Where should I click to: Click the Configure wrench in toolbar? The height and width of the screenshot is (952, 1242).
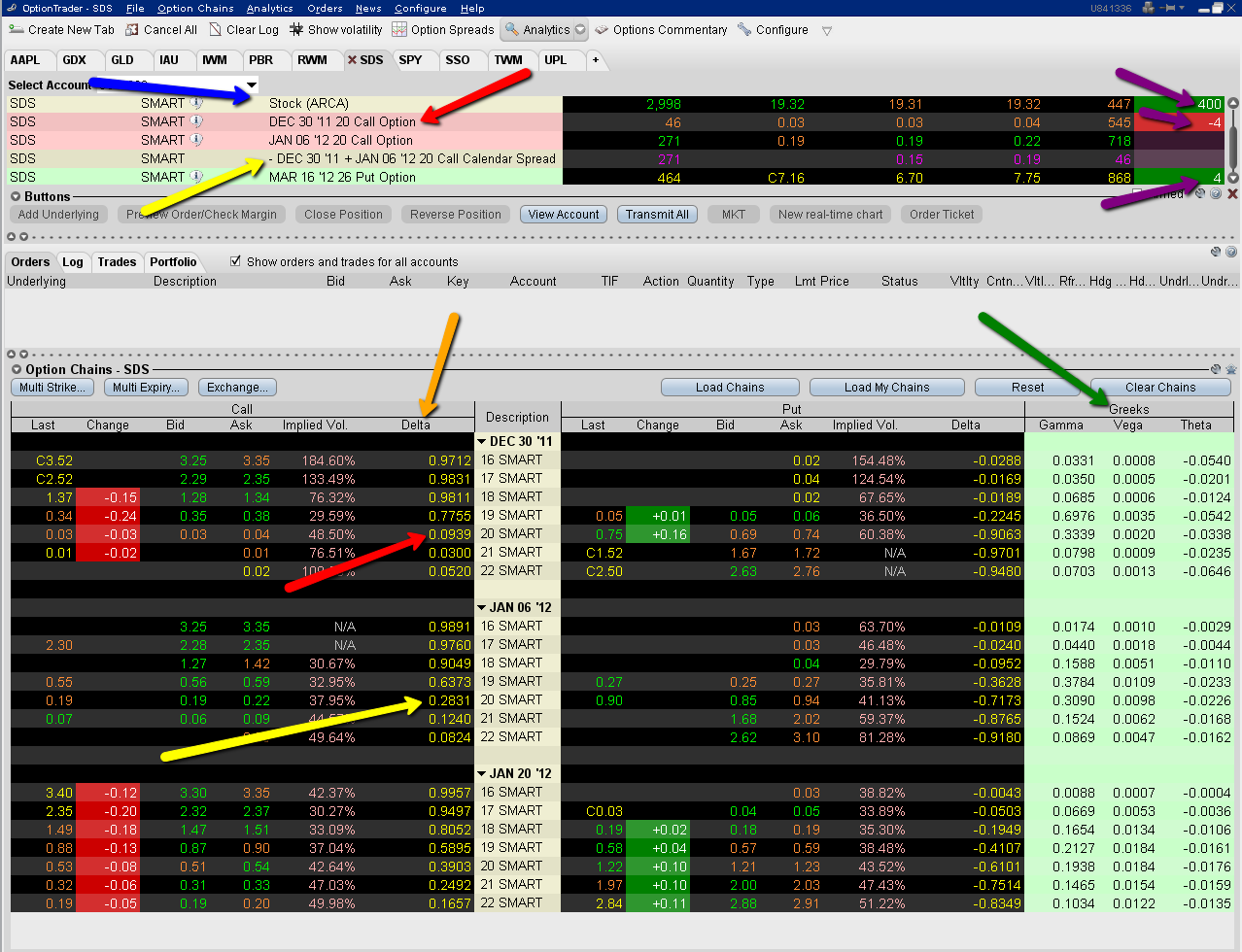[x=744, y=30]
